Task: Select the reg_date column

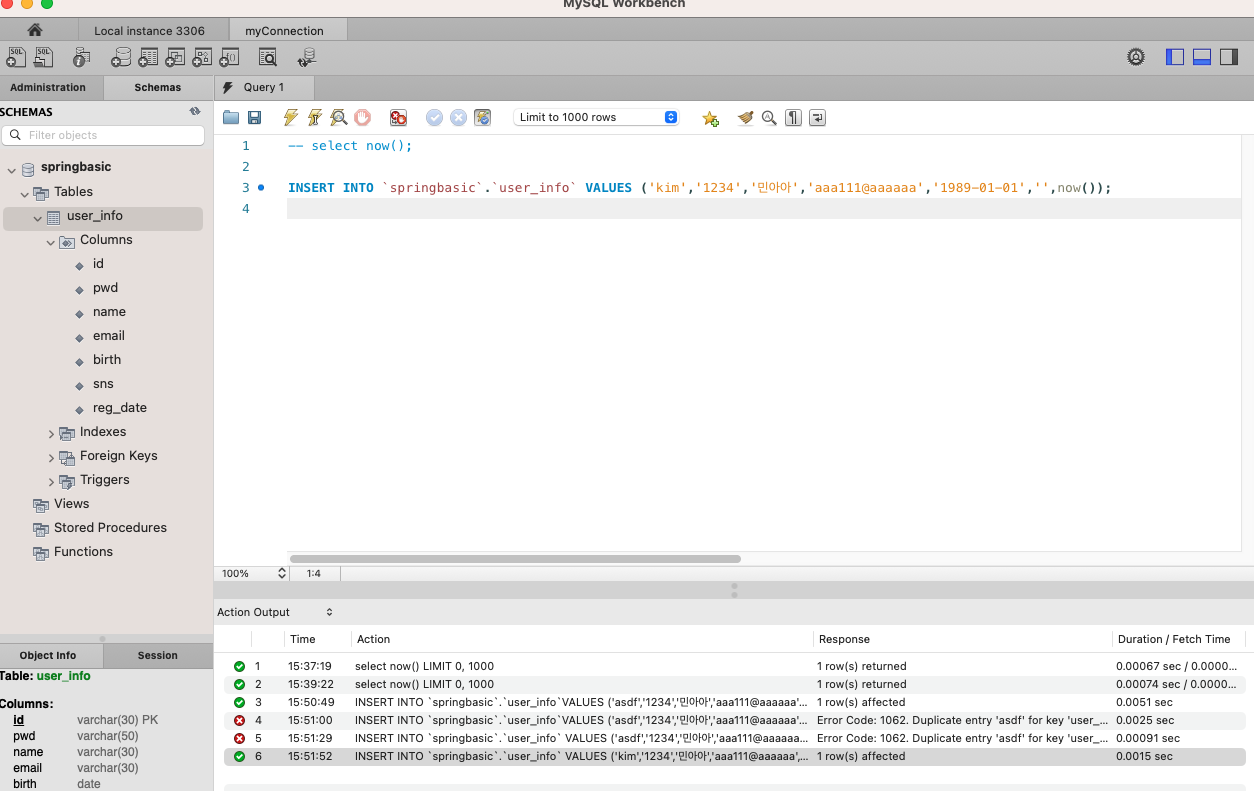Action: [x=120, y=408]
